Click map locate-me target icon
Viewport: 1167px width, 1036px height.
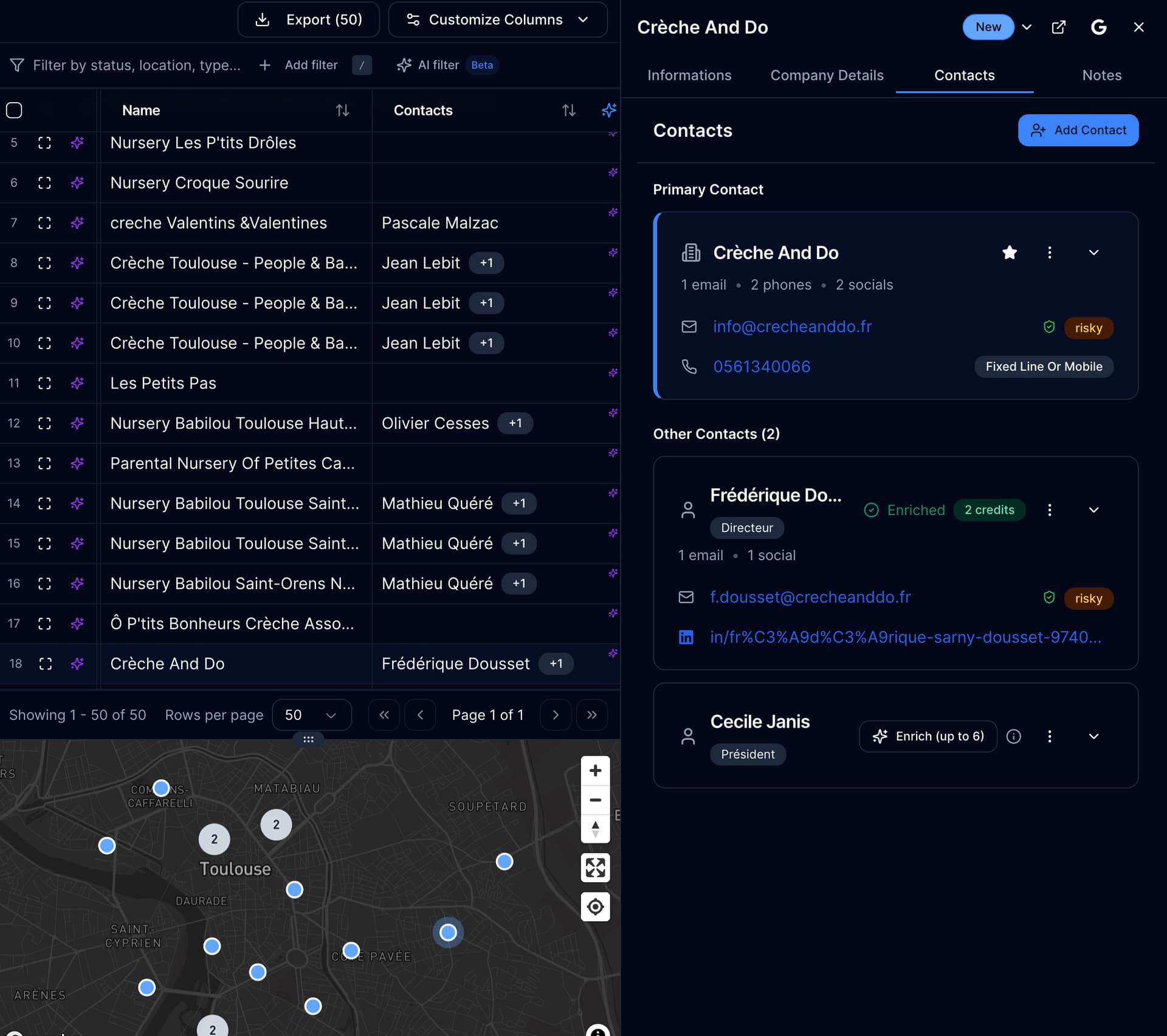coord(595,907)
